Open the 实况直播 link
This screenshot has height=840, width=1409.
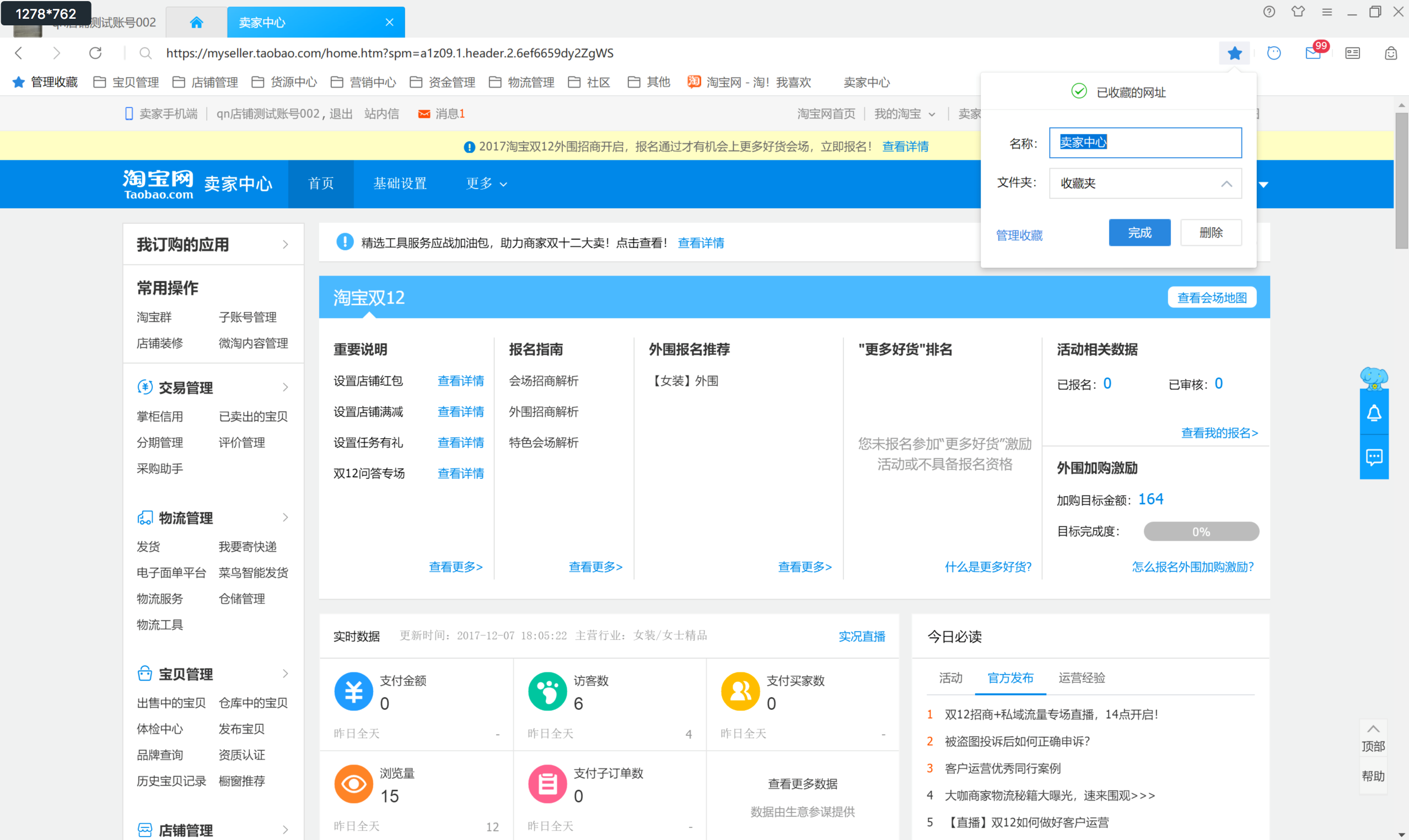click(862, 636)
